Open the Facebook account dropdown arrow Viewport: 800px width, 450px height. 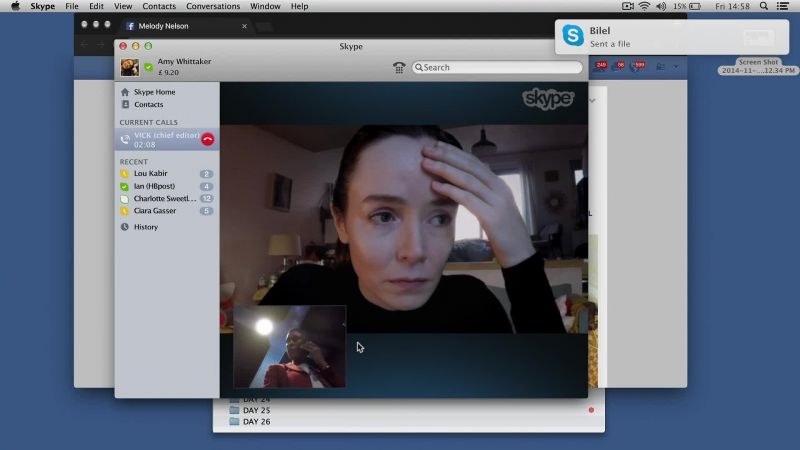(676, 67)
